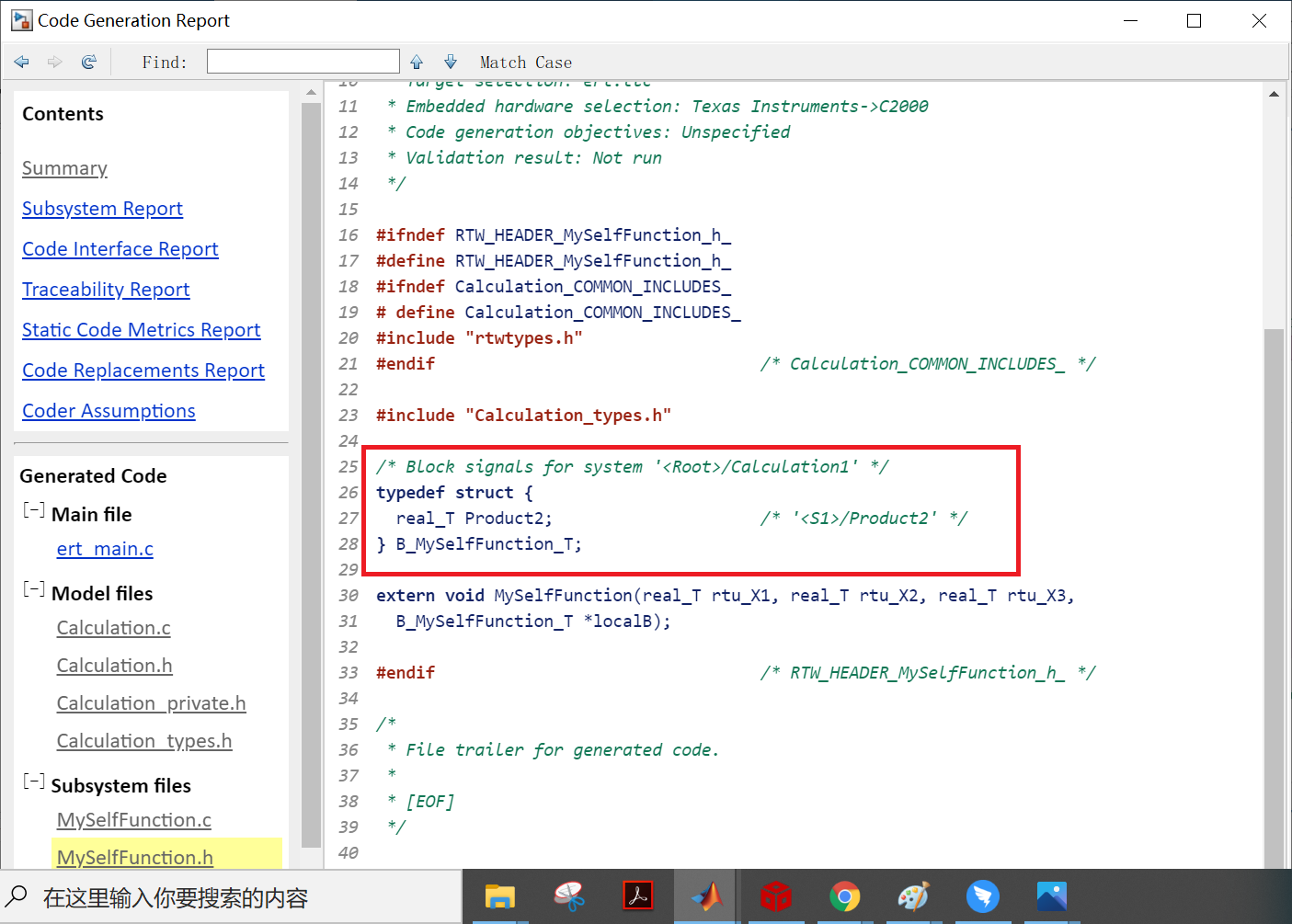Open the Subsystem Report link
Viewport: 1292px width, 924px height.
(102, 209)
